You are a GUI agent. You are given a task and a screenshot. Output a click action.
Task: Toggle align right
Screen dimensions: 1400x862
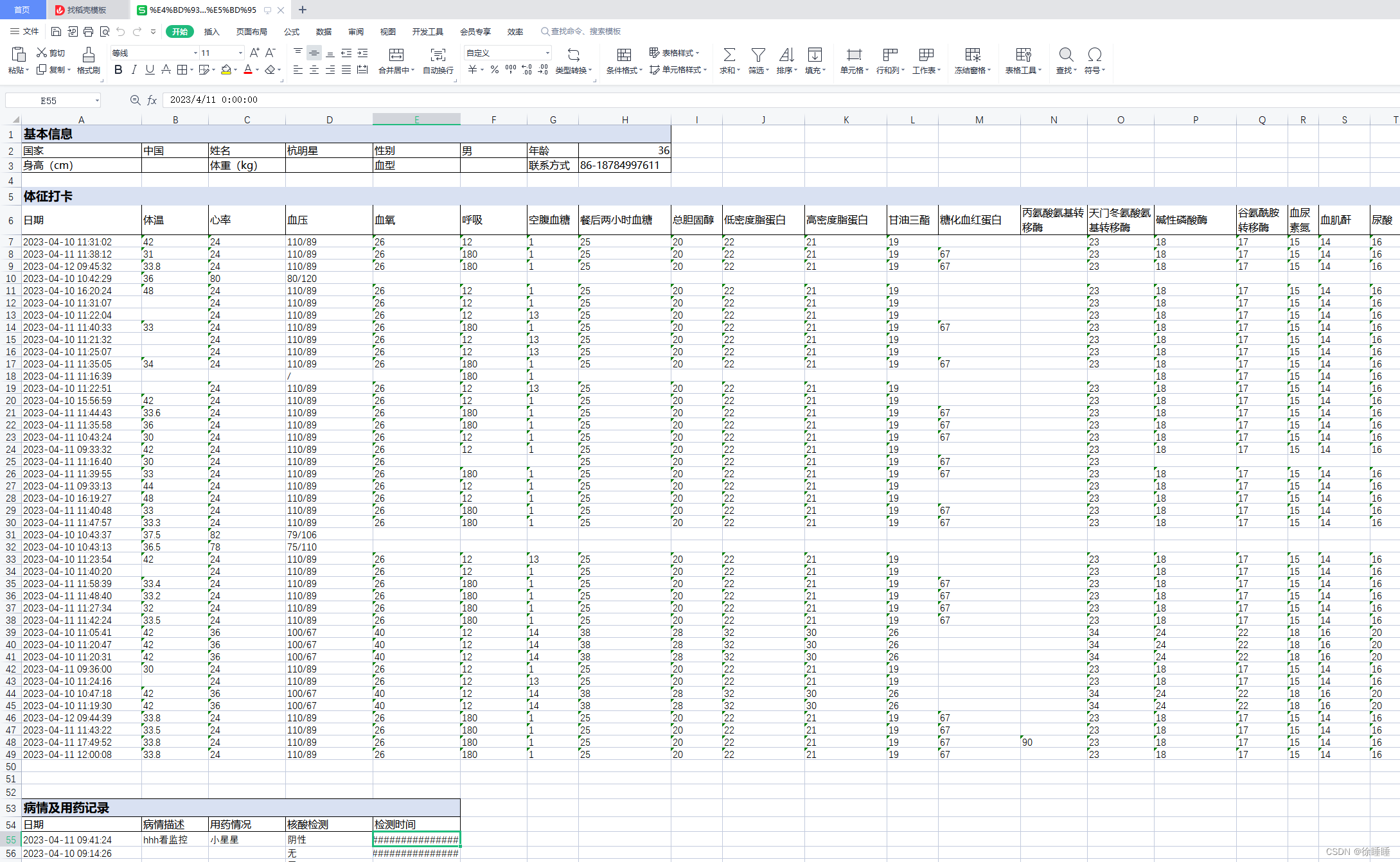tap(330, 69)
